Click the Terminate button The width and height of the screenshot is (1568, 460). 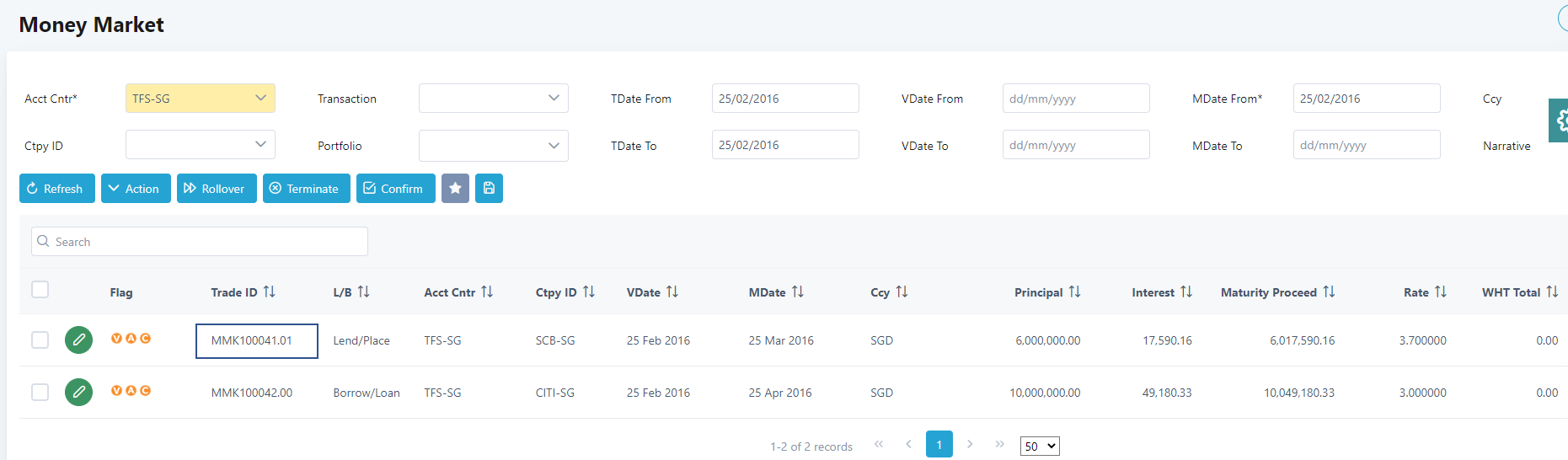pyautogui.click(x=306, y=189)
